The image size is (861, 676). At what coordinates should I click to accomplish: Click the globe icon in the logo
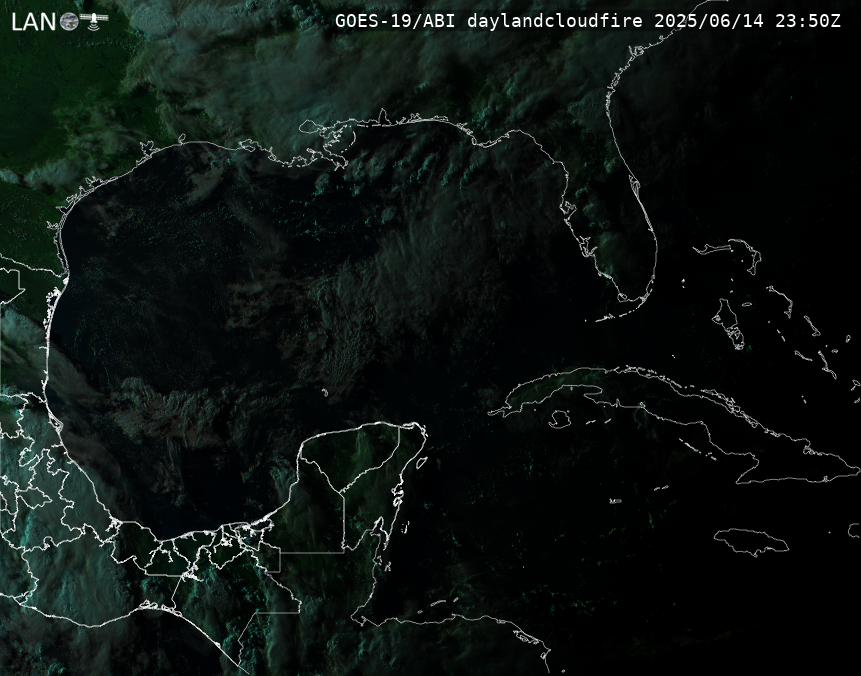click(x=69, y=21)
